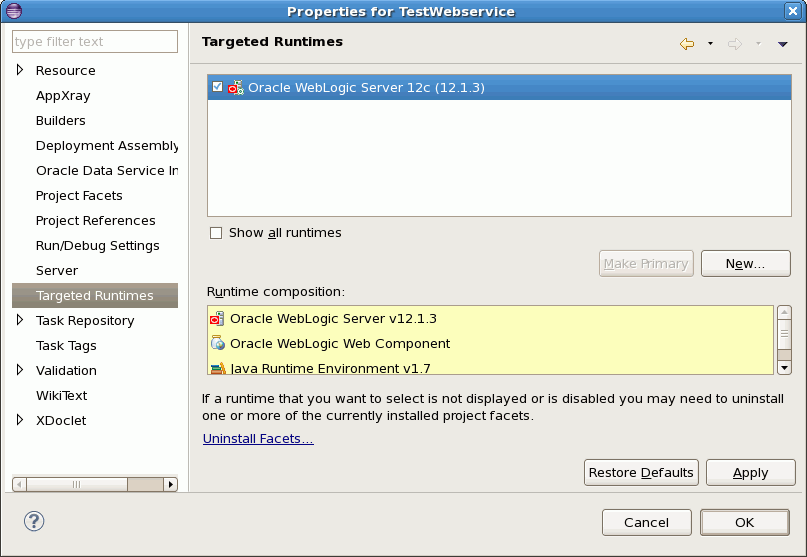Click runtime composition scroll up arrow
Viewport: 807px width, 557px height.
tap(784, 312)
